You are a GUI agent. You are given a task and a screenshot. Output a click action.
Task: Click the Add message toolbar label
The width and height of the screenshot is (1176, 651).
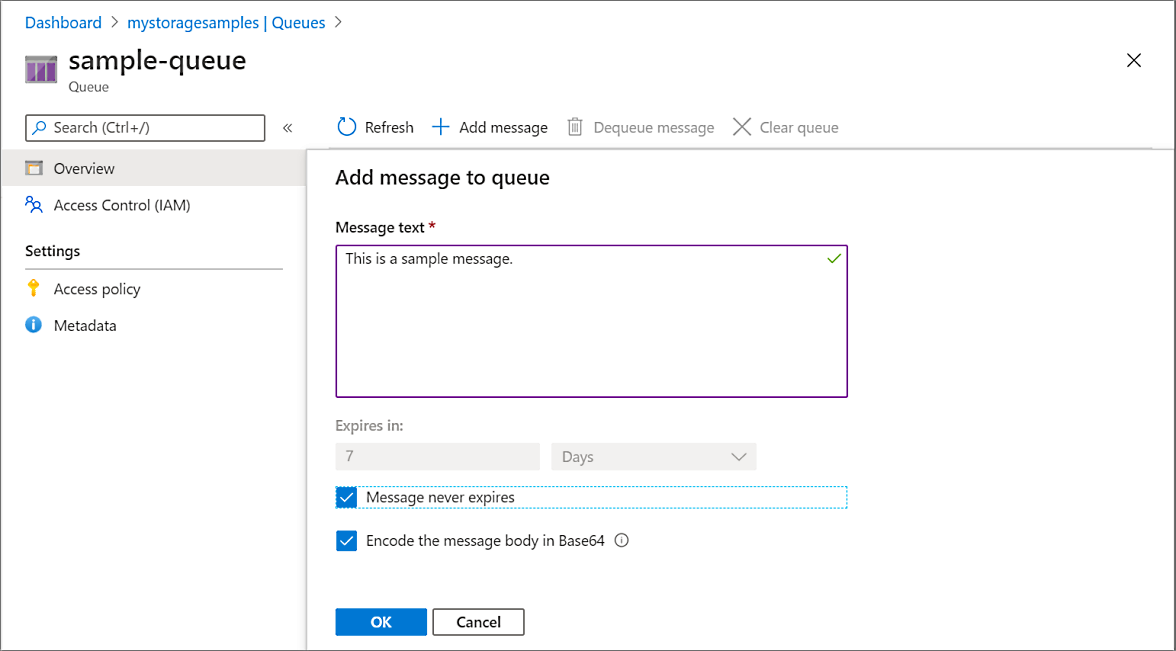[503, 128]
